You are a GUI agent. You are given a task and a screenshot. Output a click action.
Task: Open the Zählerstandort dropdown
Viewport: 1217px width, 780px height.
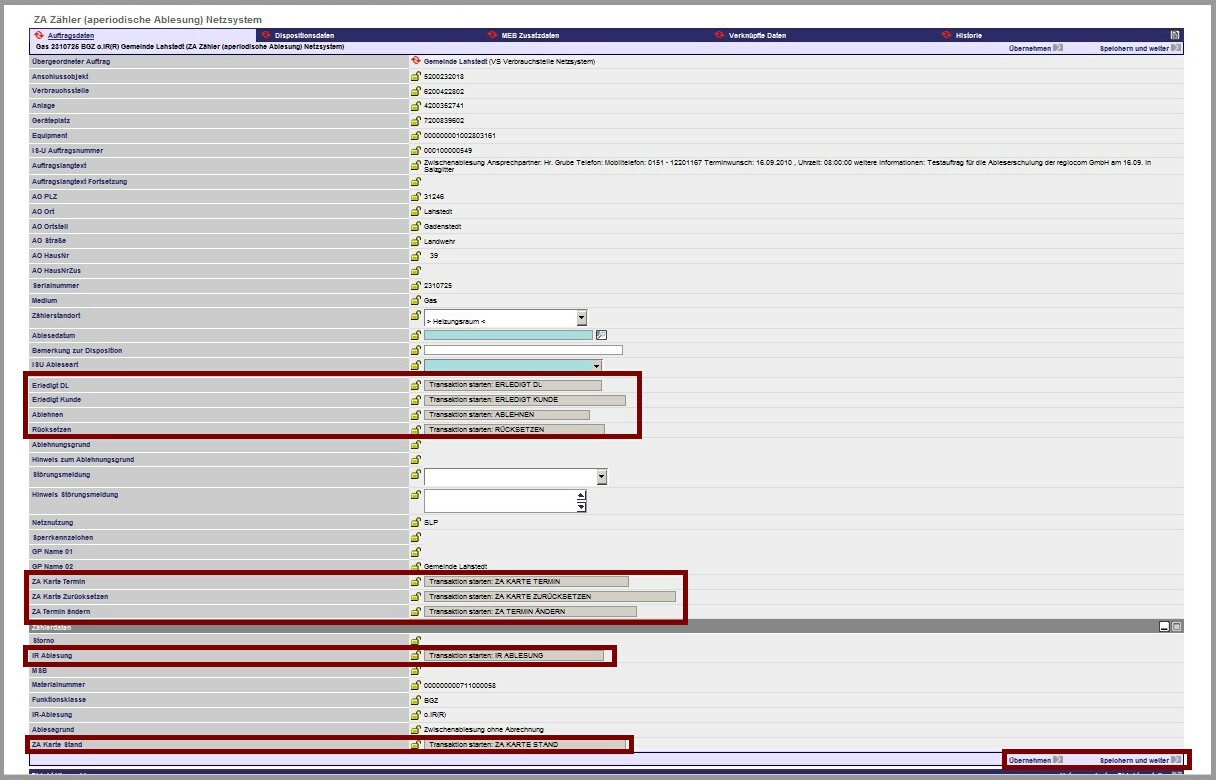581,318
